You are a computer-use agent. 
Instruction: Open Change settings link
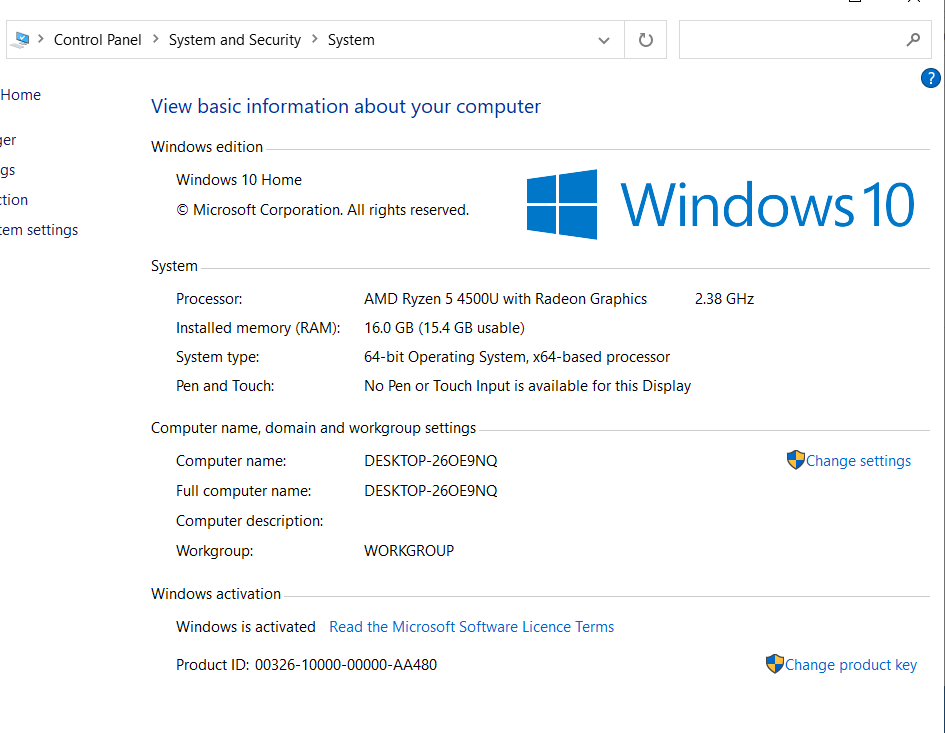point(858,461)
